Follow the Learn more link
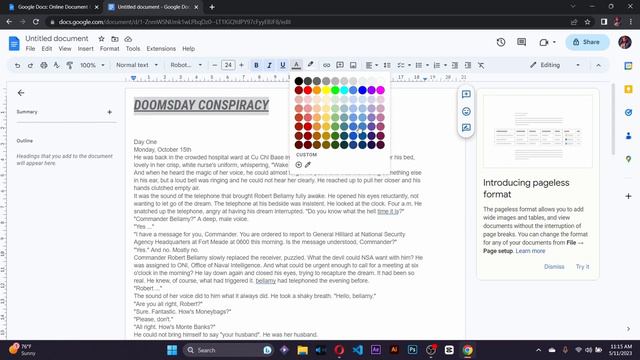Image resolution: width=640 pixels, height=360 pixels. pyautogui.click(x=530, y=251)
